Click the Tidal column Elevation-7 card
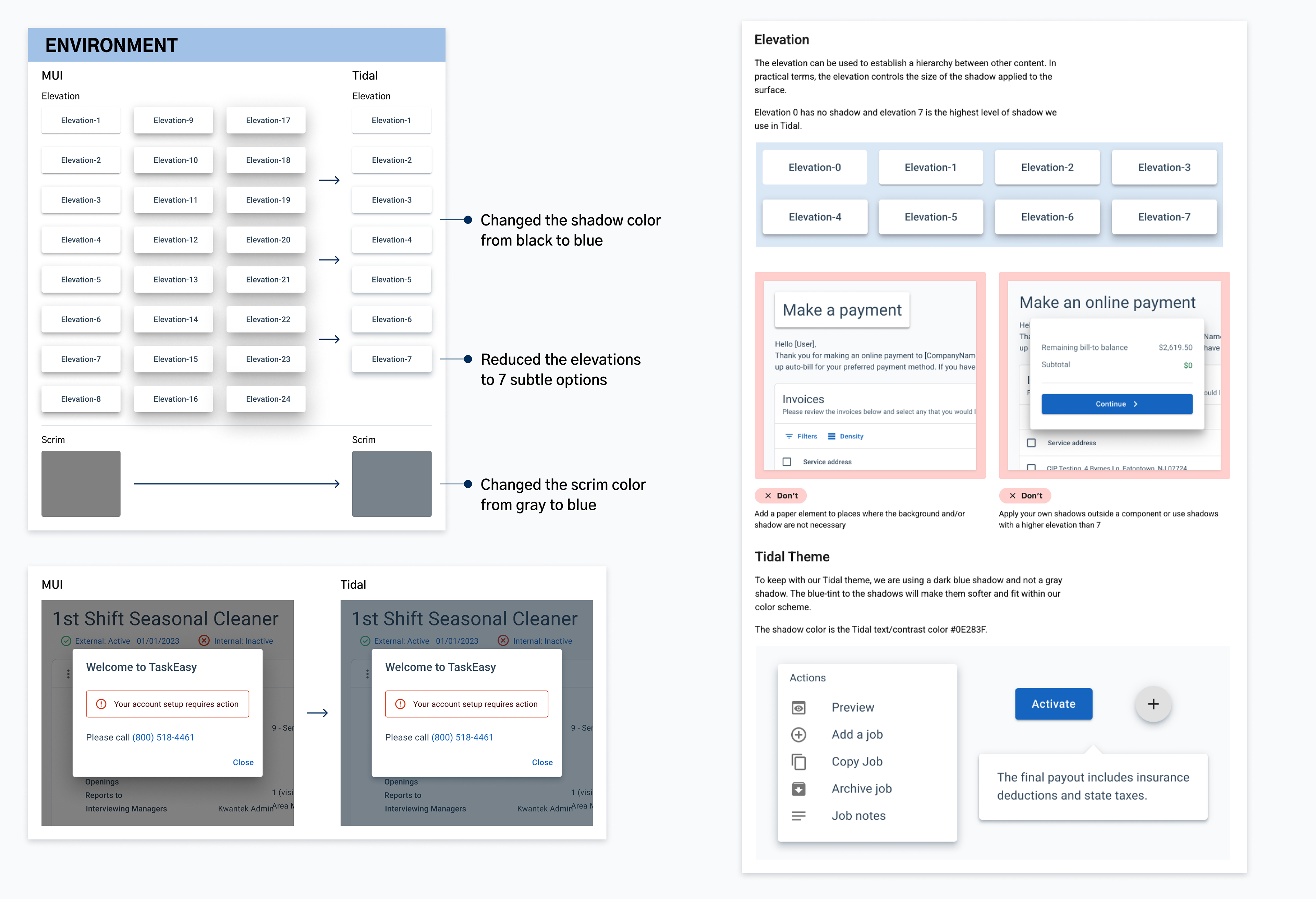The width and height of the screenshot is (1316, 901). [x=391, y=360]
